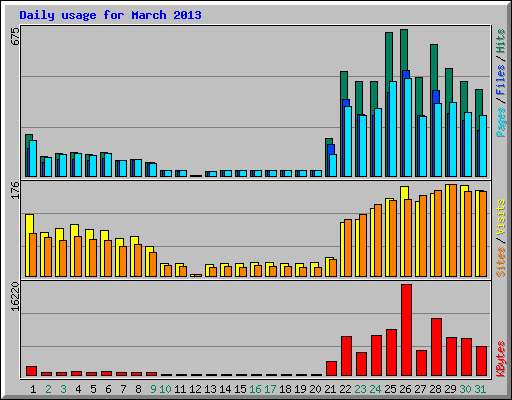Click the Visits legend label

[x=501, y=217]
